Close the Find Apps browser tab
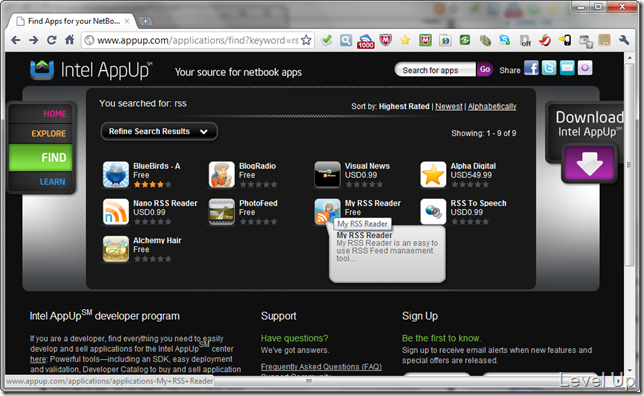Image resolution: width=644 pixels, height=396 pixels. click(127, 21)
